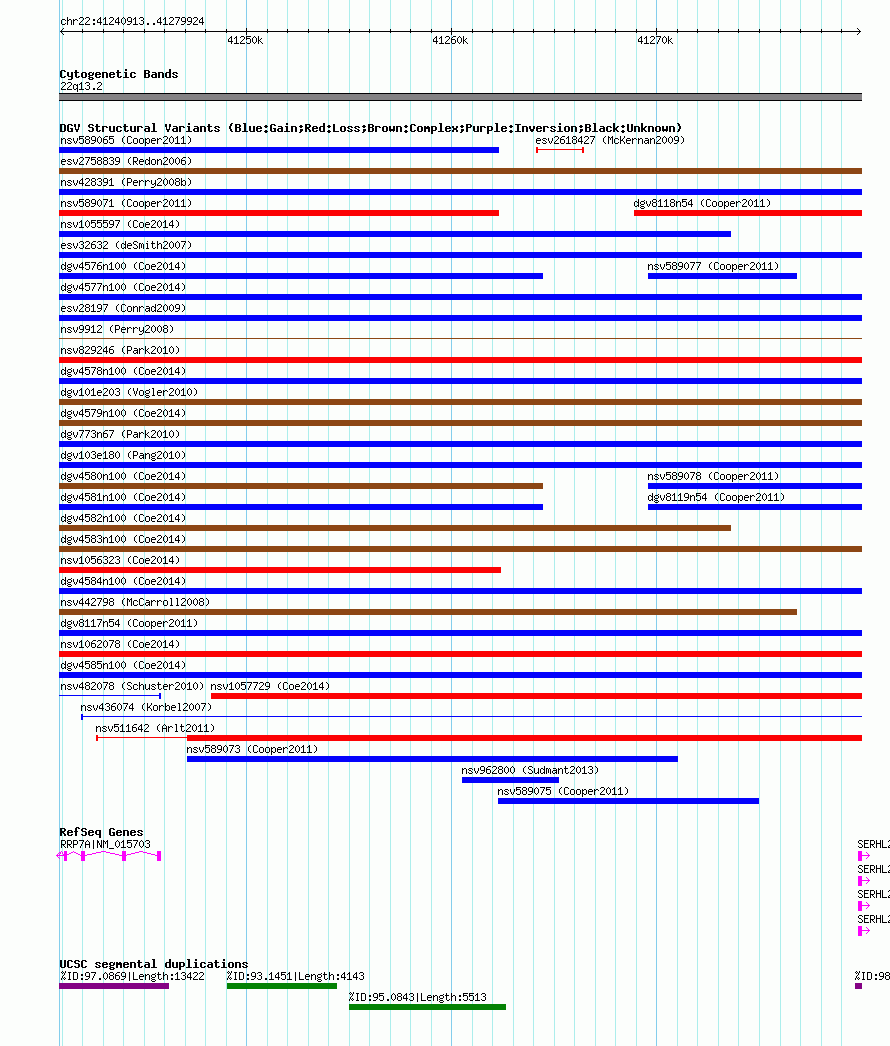Select nsv428391 (Perry2008b) label
The image size is (890, 1046).
(x=126, y=182)
